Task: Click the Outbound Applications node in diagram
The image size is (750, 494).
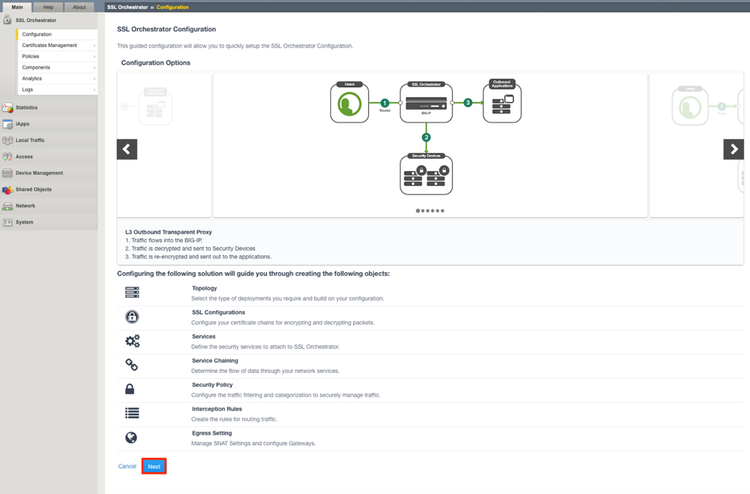Action: pyautogui.click(x=502, y=101)
